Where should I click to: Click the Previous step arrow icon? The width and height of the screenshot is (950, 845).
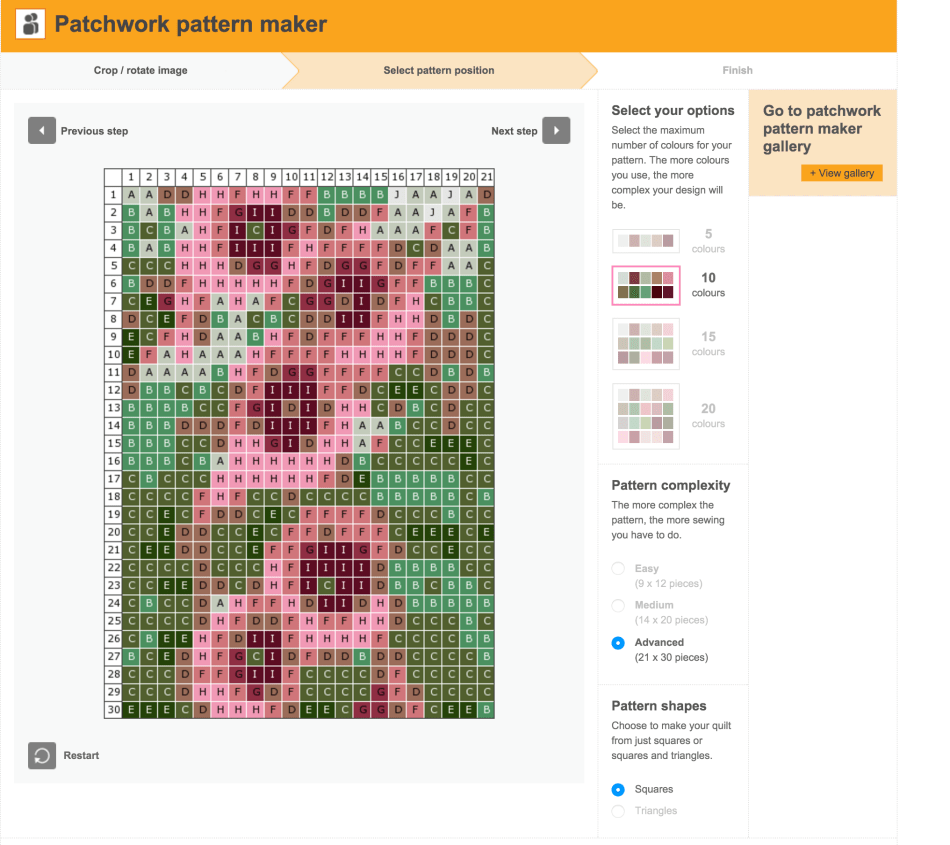(41, 131)
